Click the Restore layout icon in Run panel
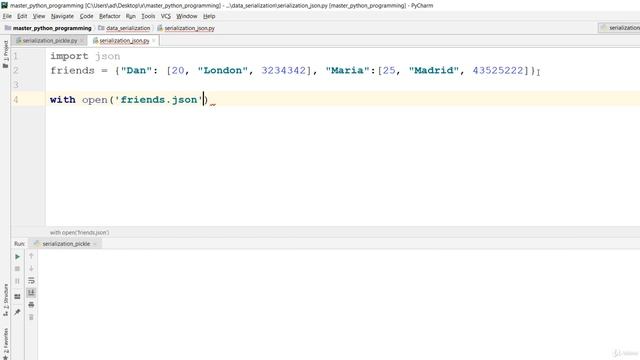This screenshot has width=640, height=360. [x=17, y=297]
